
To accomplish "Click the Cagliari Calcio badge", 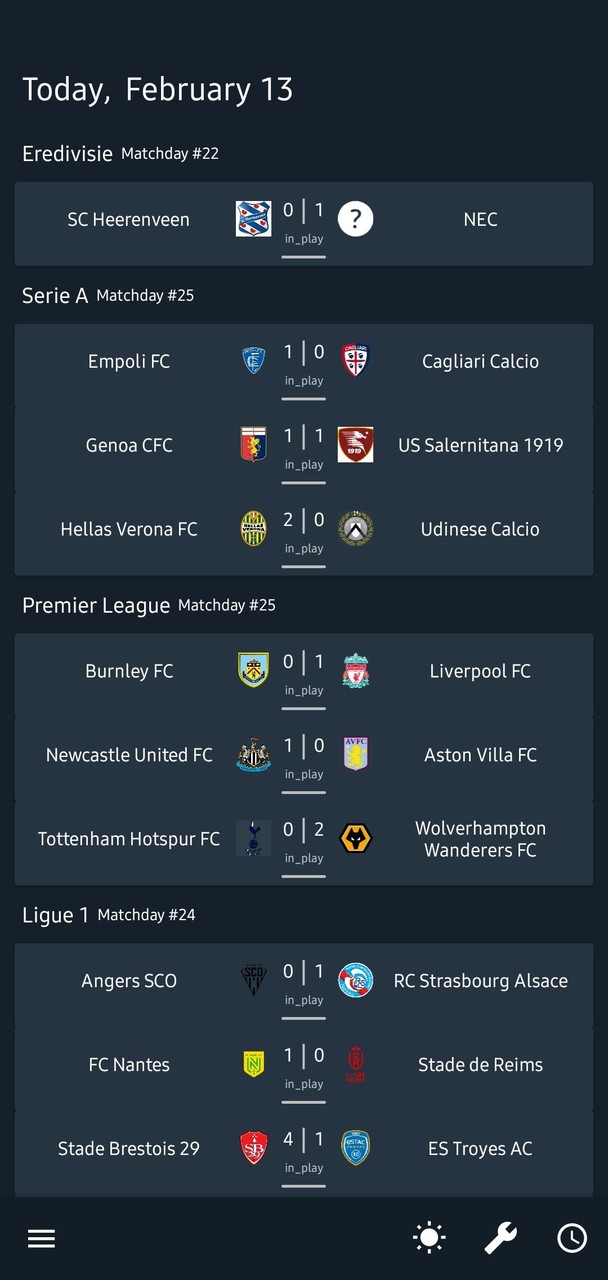I will coord(355,360).
